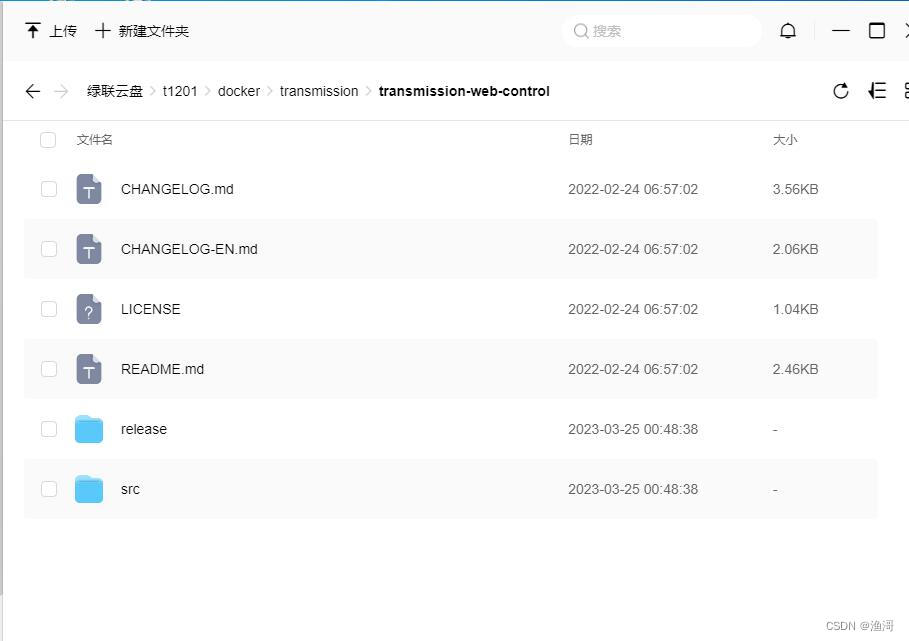909x641 pixels.
Task: Open the notification bell
Action: click(x=787, y=31)
